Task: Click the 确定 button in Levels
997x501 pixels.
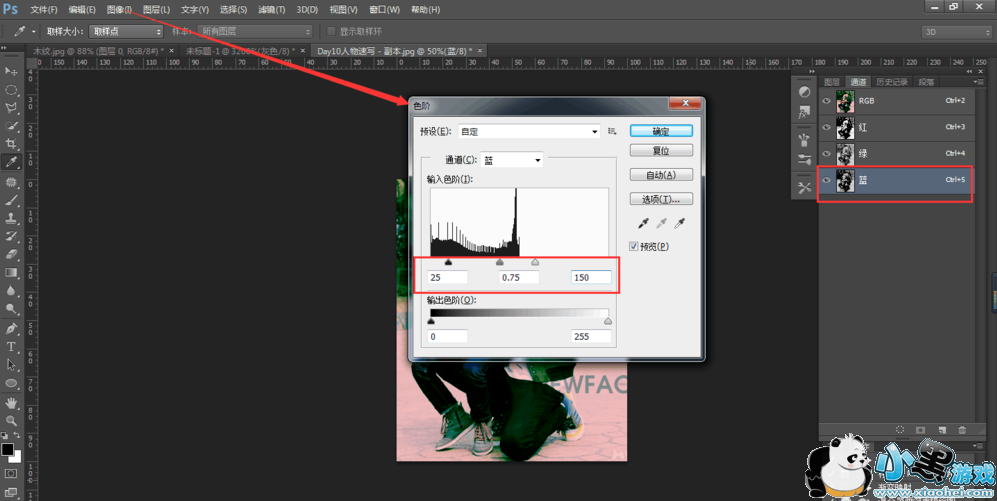Action: click(661, 131)
